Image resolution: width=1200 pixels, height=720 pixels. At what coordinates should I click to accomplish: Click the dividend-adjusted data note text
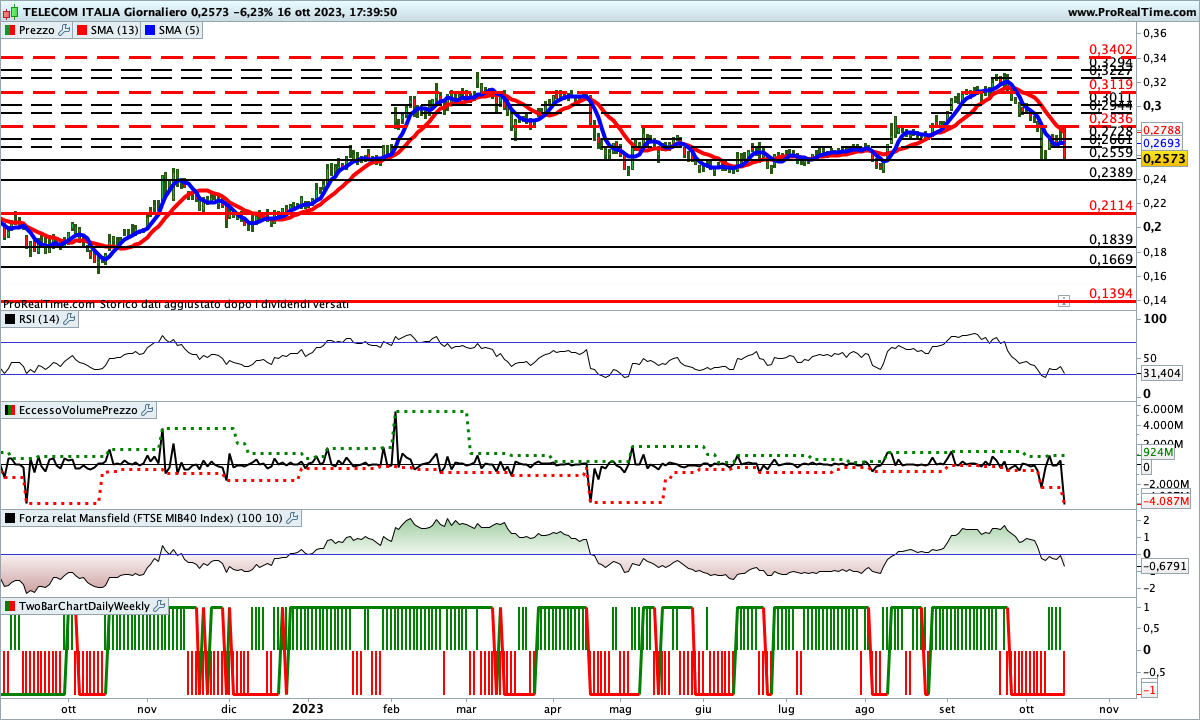coord(176,303)
